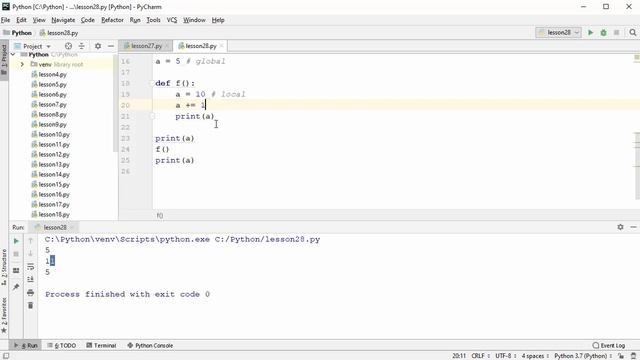The width and height of the screenshot is (640, 360).
Task: Toggle fold marker at def f() line
Action: pos(153,83)
